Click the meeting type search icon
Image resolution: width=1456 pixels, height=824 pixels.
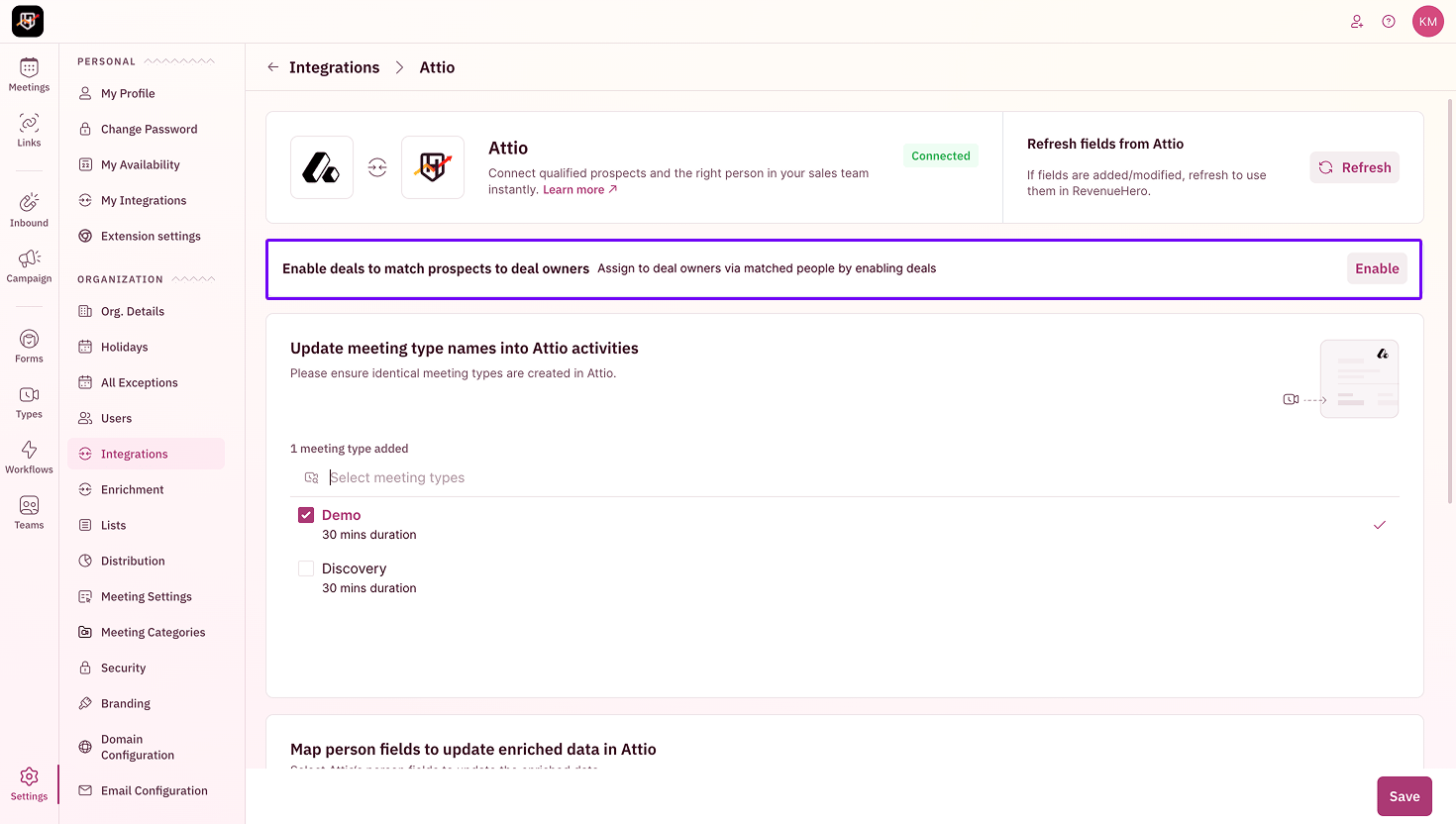click(x=311, y=477)
